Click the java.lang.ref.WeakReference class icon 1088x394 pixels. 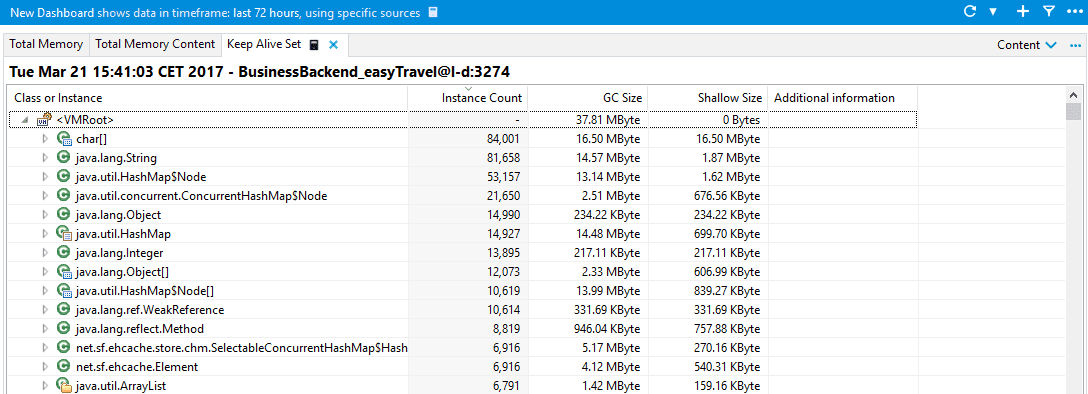(64, 309)
